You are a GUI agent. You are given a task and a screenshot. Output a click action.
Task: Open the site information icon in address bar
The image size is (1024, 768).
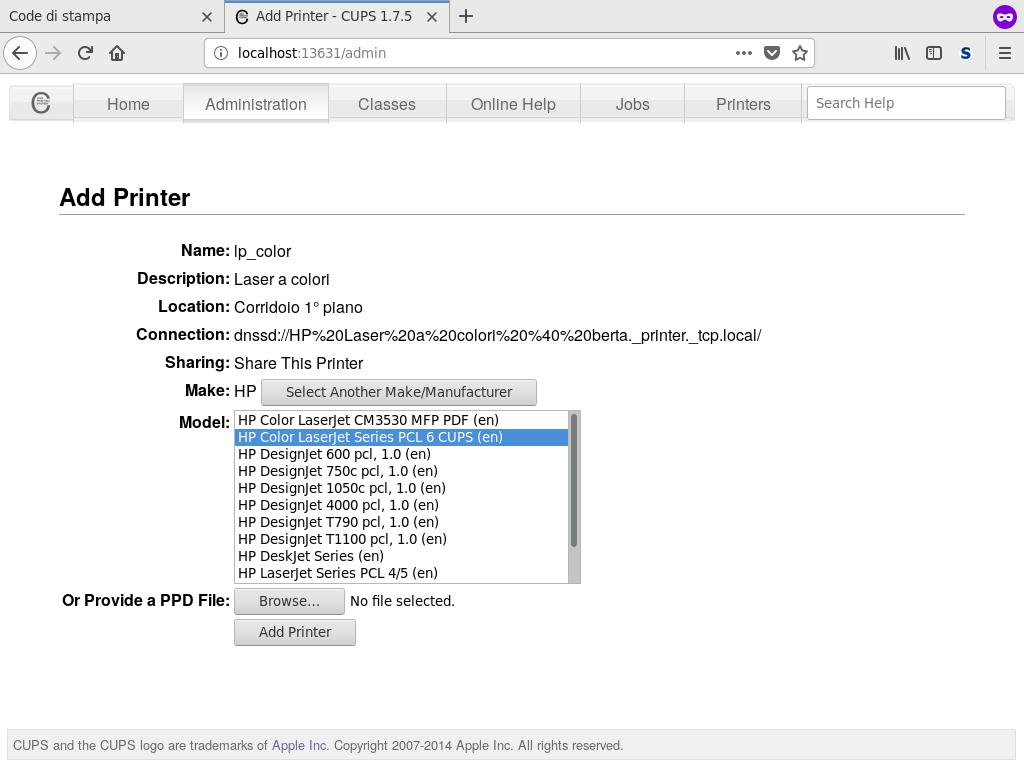click(x=221, y=53)
